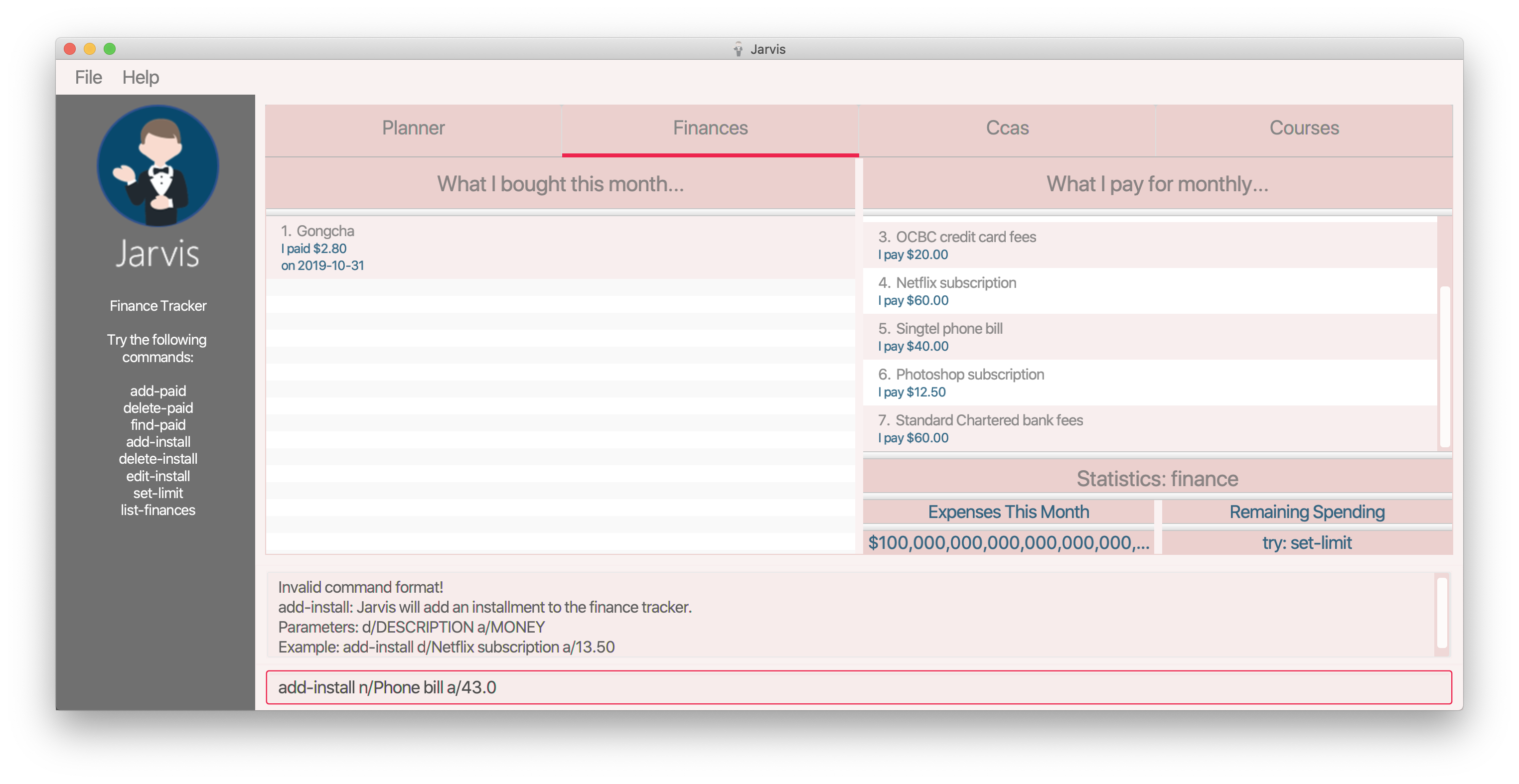Switch to the Courses tab
Image resolution: width=1519 pixels, height=784 pixels.
(x=1303, y=129)
